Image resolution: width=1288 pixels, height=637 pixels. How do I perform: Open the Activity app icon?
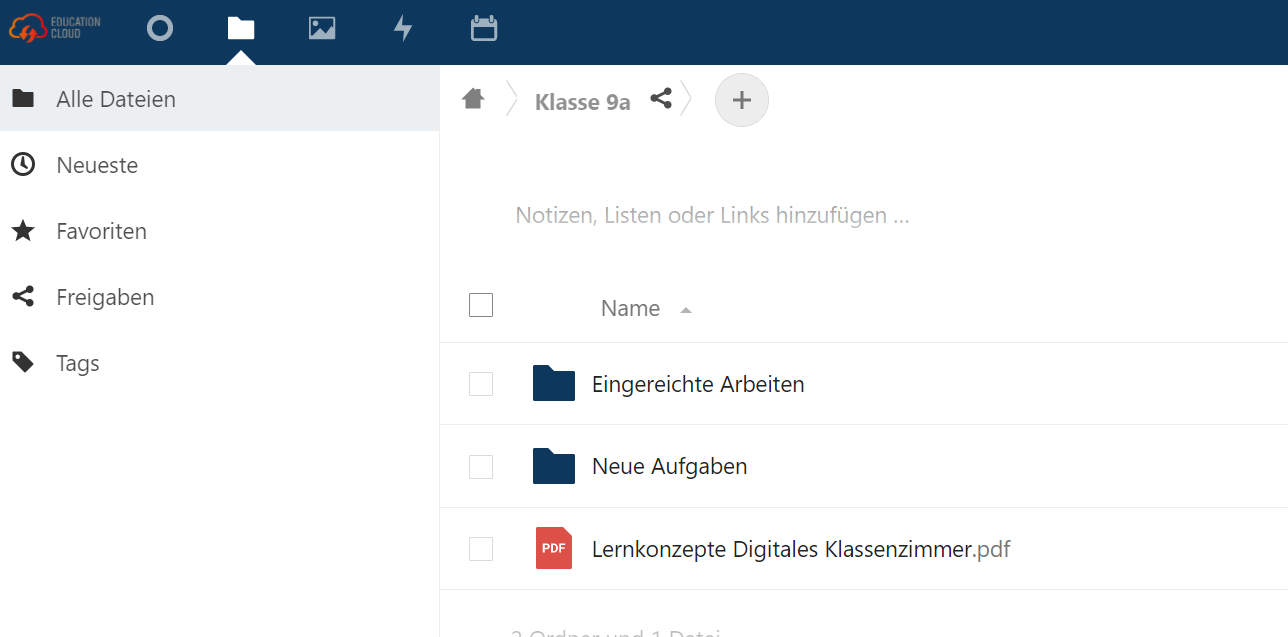403,28
